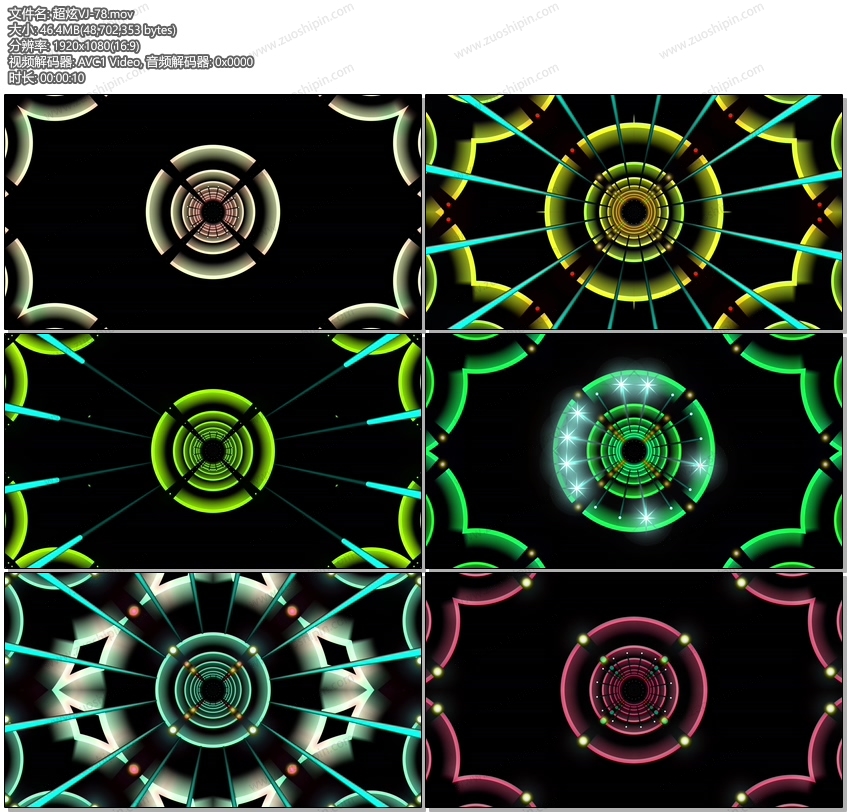Open the lime-green ring thumbnail
Screen dimensions: 848x812
(x=213, y=450)
